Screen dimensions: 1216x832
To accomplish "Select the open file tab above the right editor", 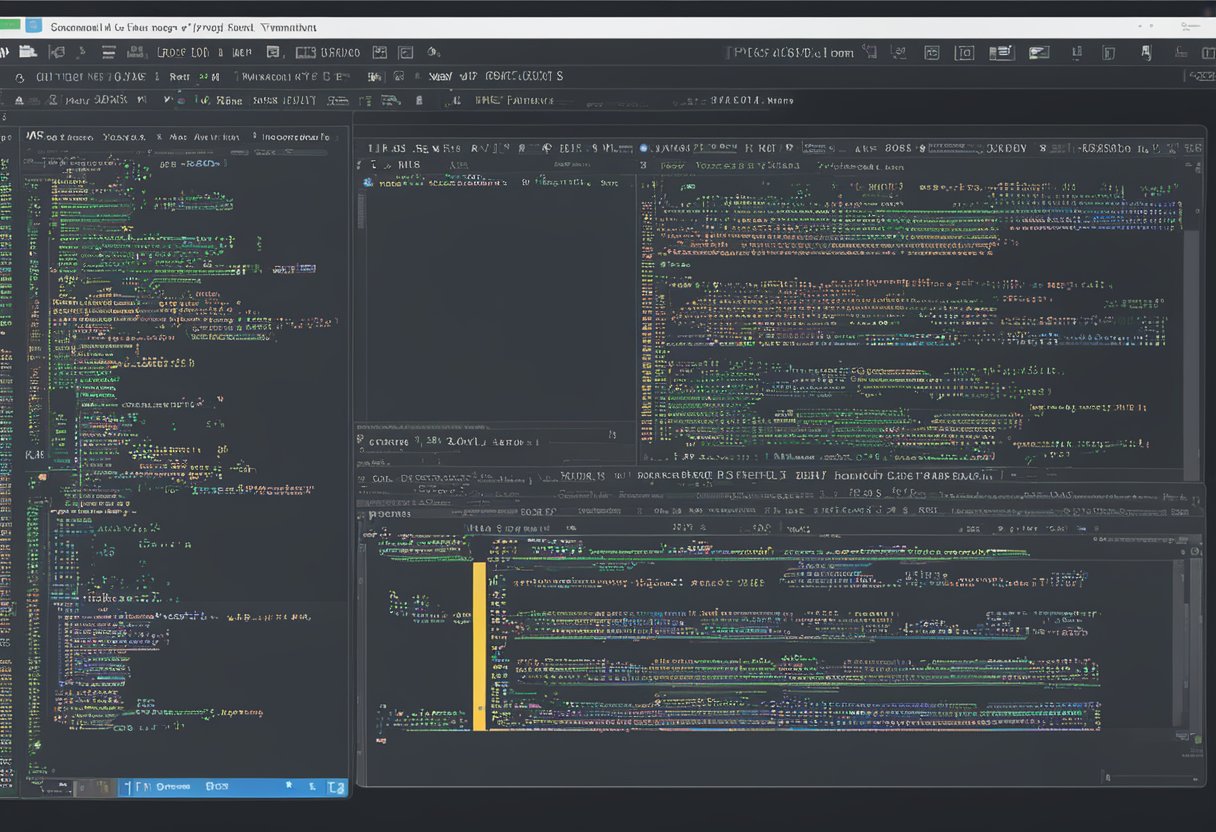I will pyautogui.click(x=700, y=146).
